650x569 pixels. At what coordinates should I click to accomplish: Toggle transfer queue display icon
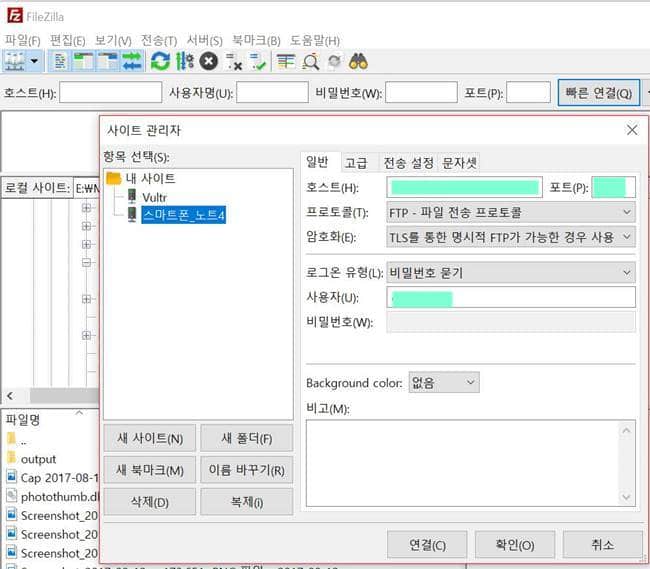tap(132, 61)
